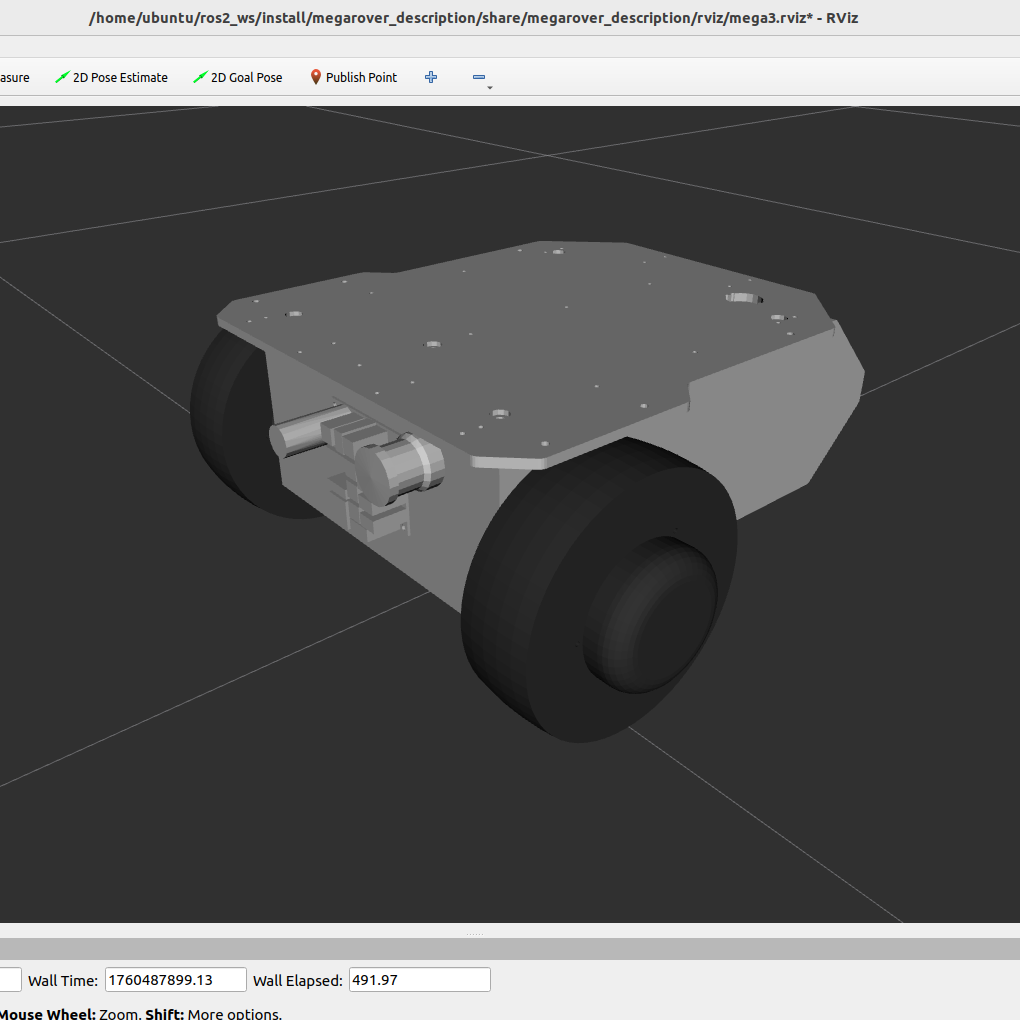Click the blue minus remove-tool icon

coord(478,78)
